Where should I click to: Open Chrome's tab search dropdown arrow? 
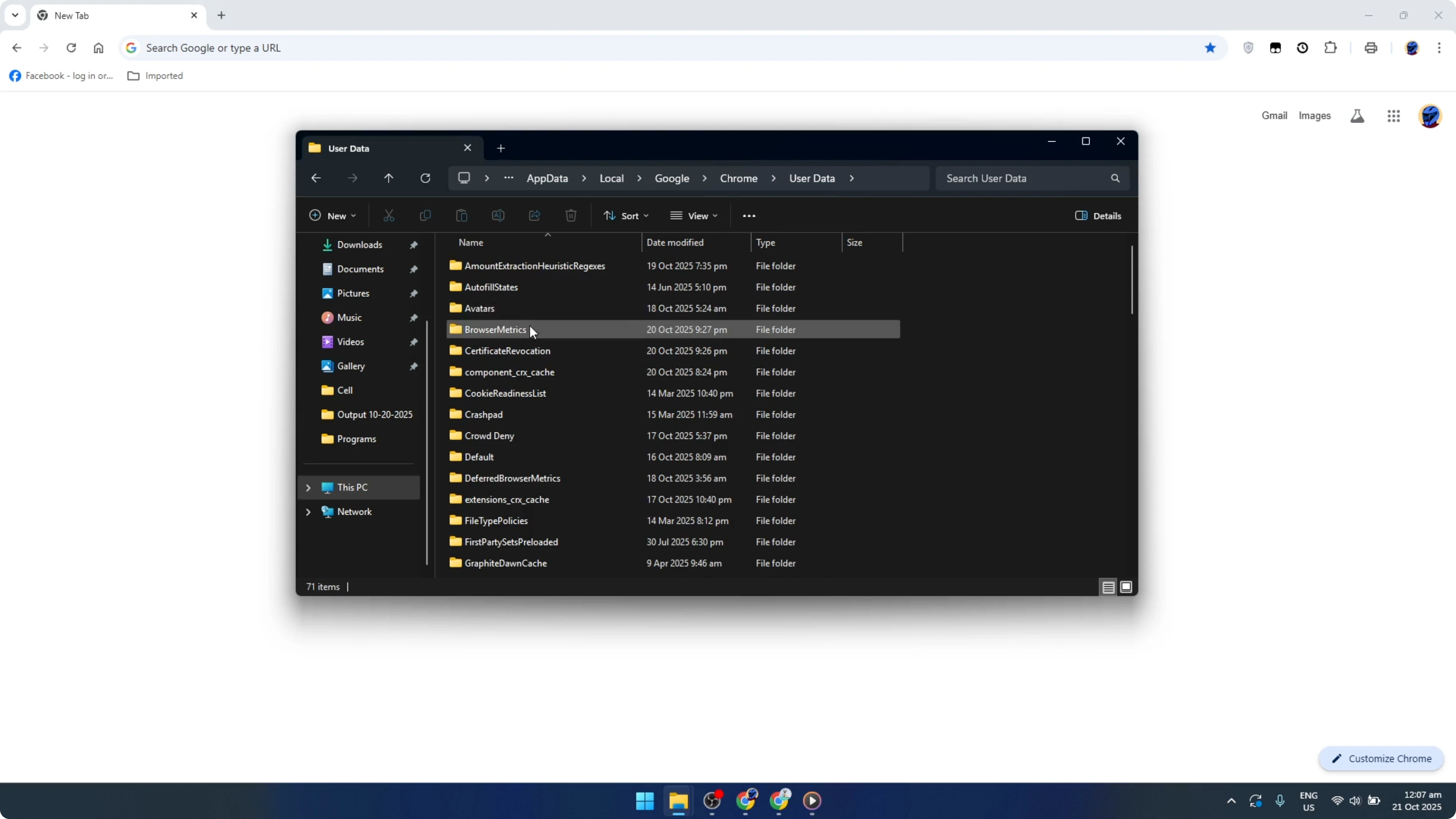(15, 15)
